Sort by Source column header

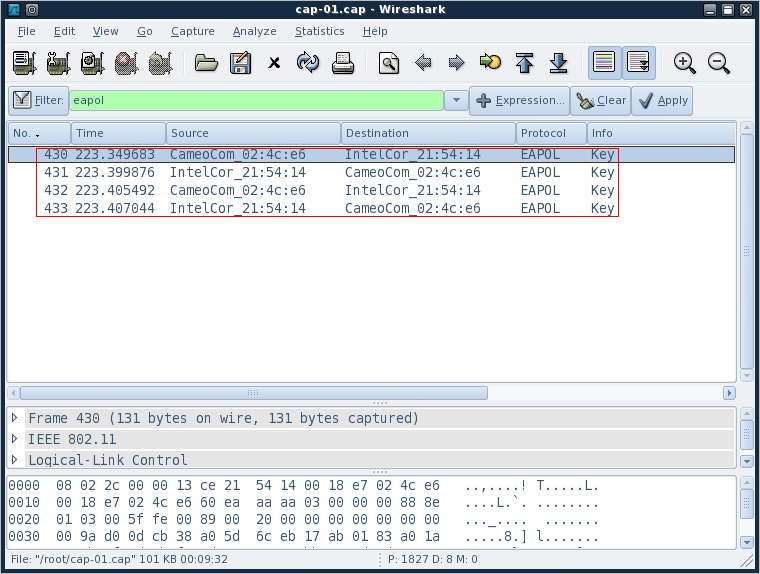pos(253,133)
